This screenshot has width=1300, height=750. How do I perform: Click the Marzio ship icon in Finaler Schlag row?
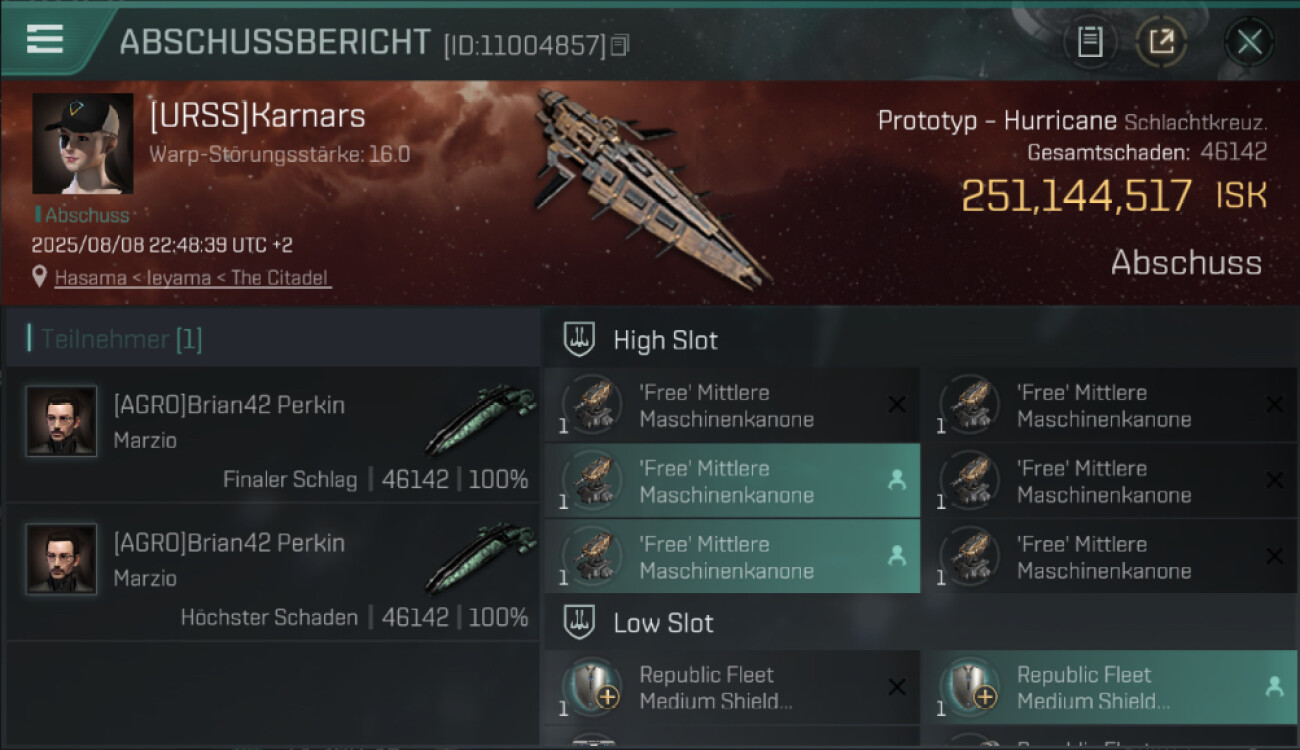[478, 421]
